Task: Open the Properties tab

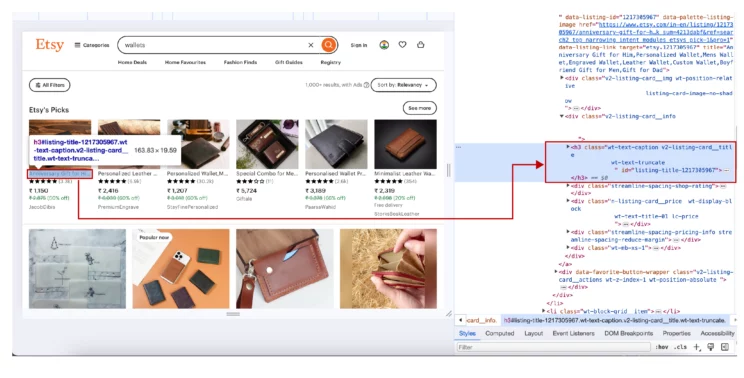Action: click(x=677, y=333)
